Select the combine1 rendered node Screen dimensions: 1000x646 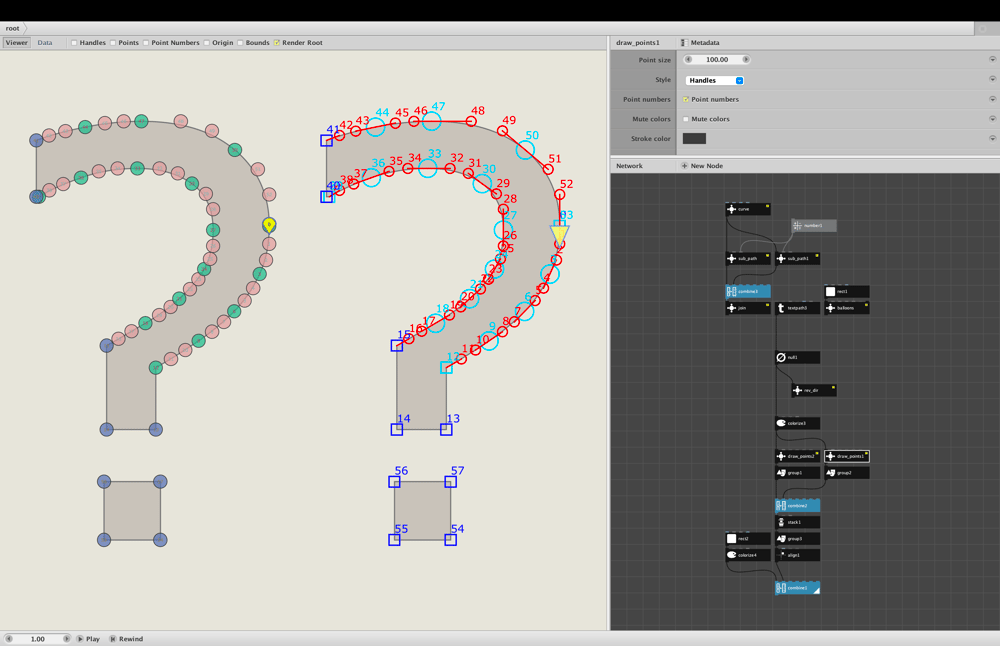(797, 588)
